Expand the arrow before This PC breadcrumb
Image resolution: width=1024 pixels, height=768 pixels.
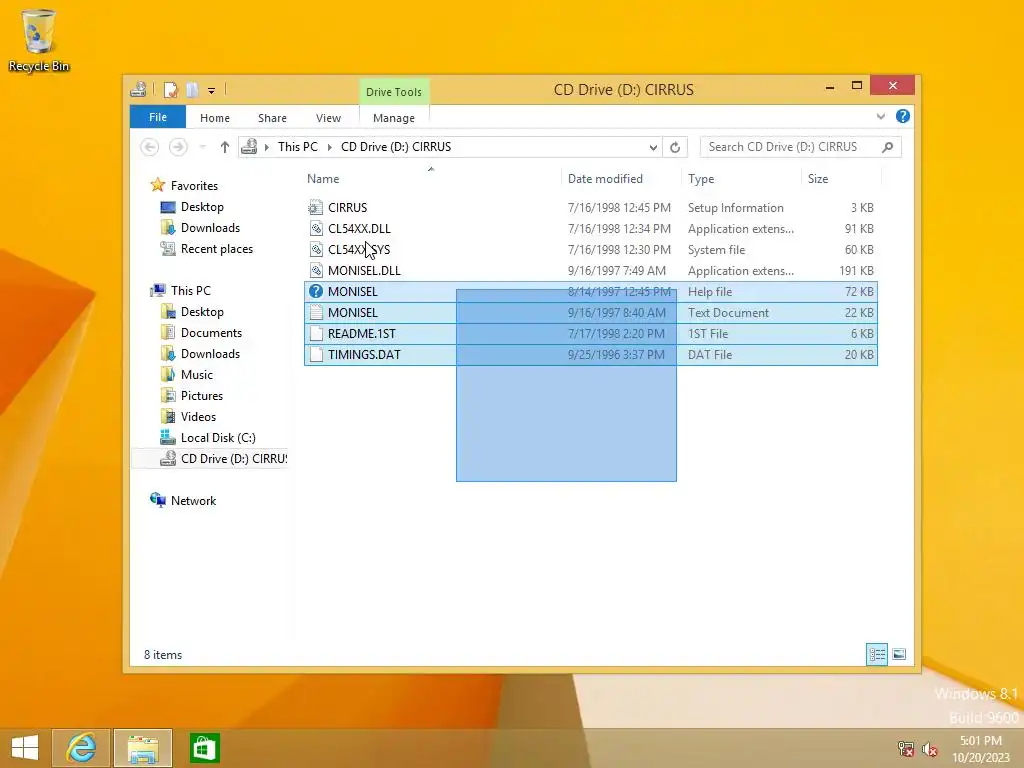tap(266, 147)
